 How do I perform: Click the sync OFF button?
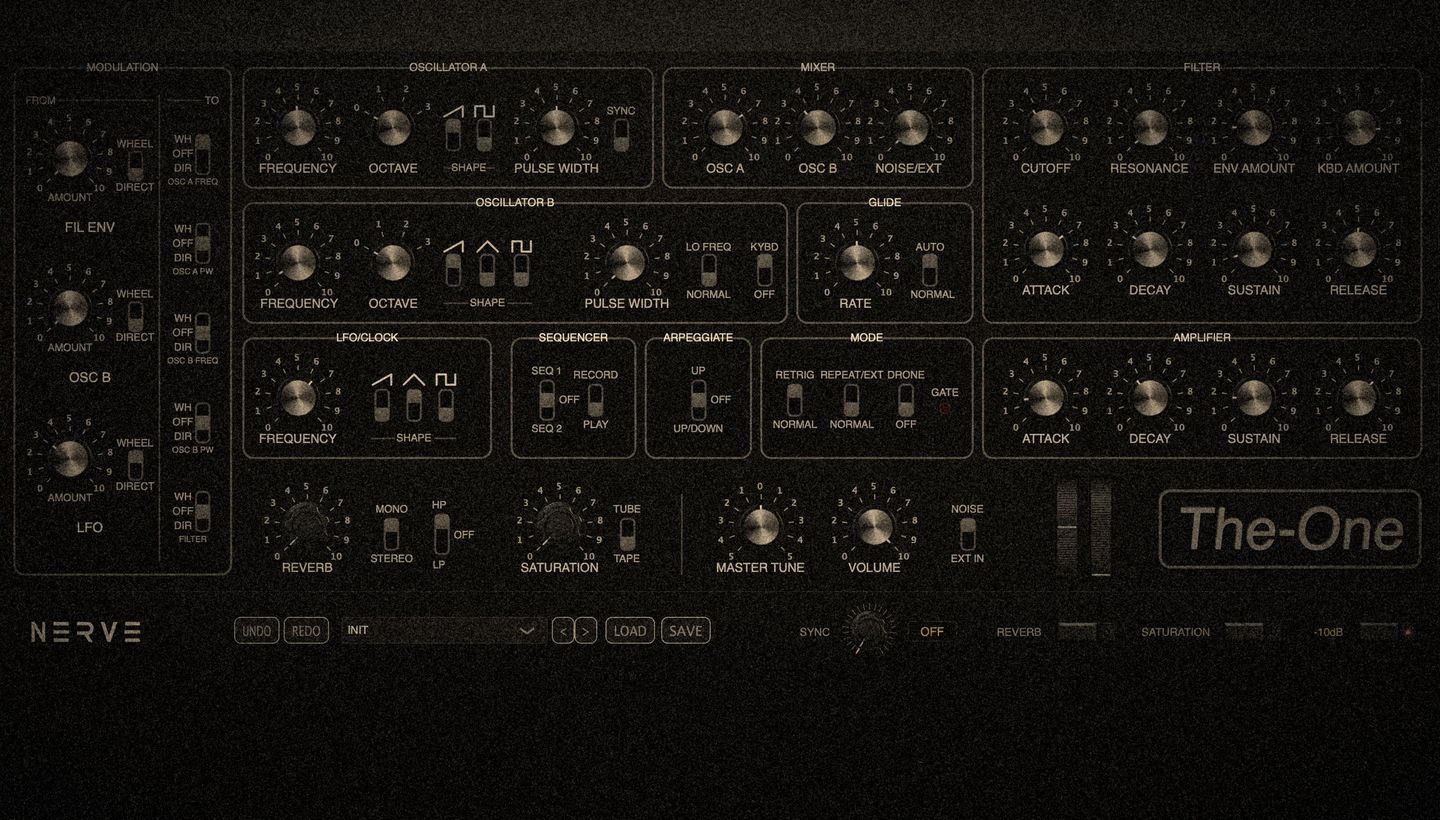pyautogui.click(x=932, y=631)
